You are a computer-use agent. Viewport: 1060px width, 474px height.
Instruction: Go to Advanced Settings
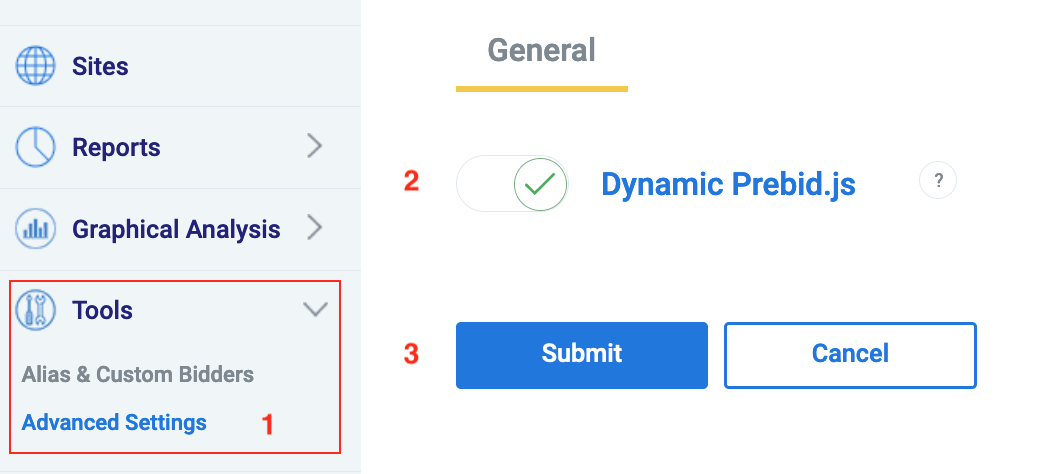(114, 422)
